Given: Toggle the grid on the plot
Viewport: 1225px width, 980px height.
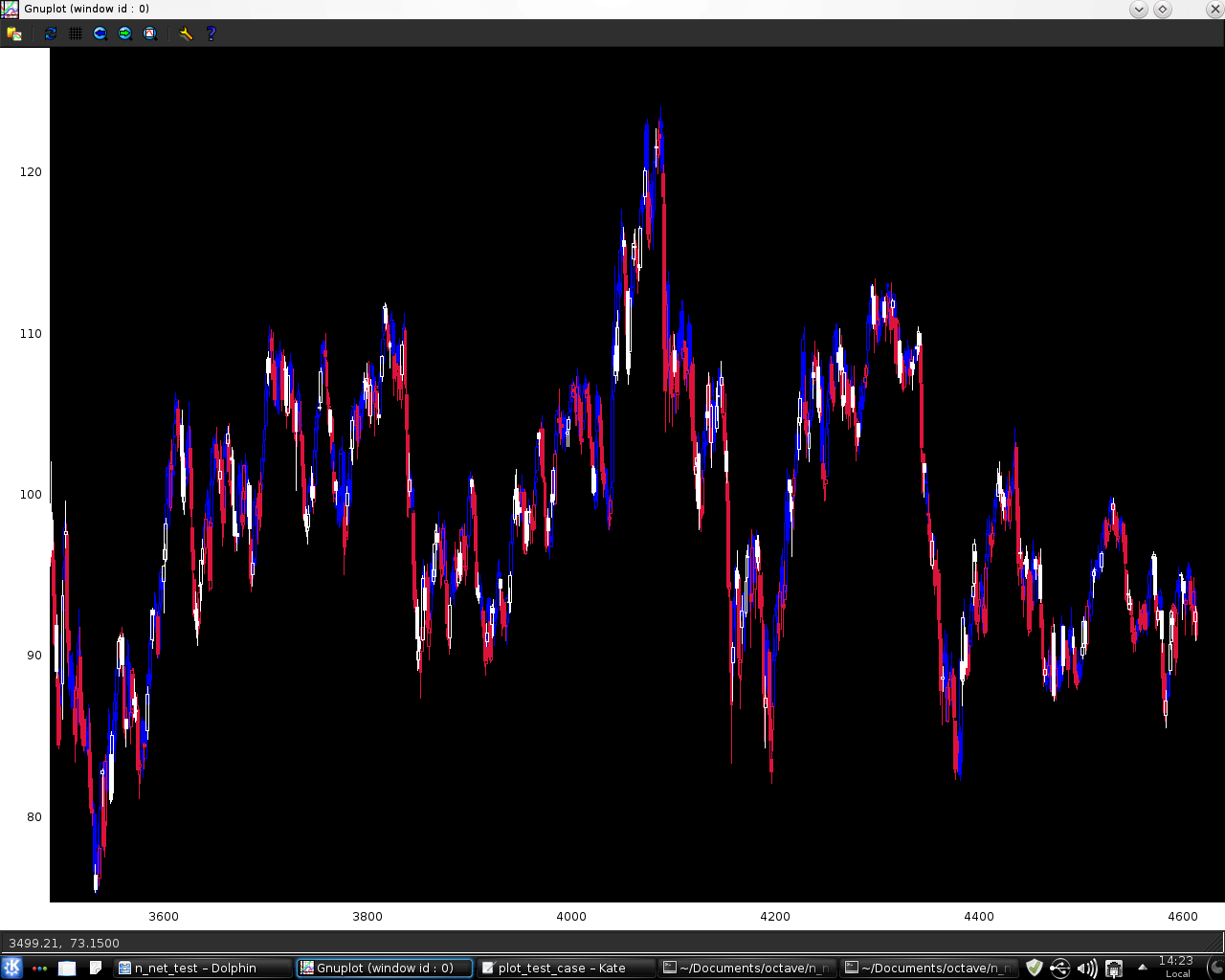Looking at the screenshot, I should (76, 33).
